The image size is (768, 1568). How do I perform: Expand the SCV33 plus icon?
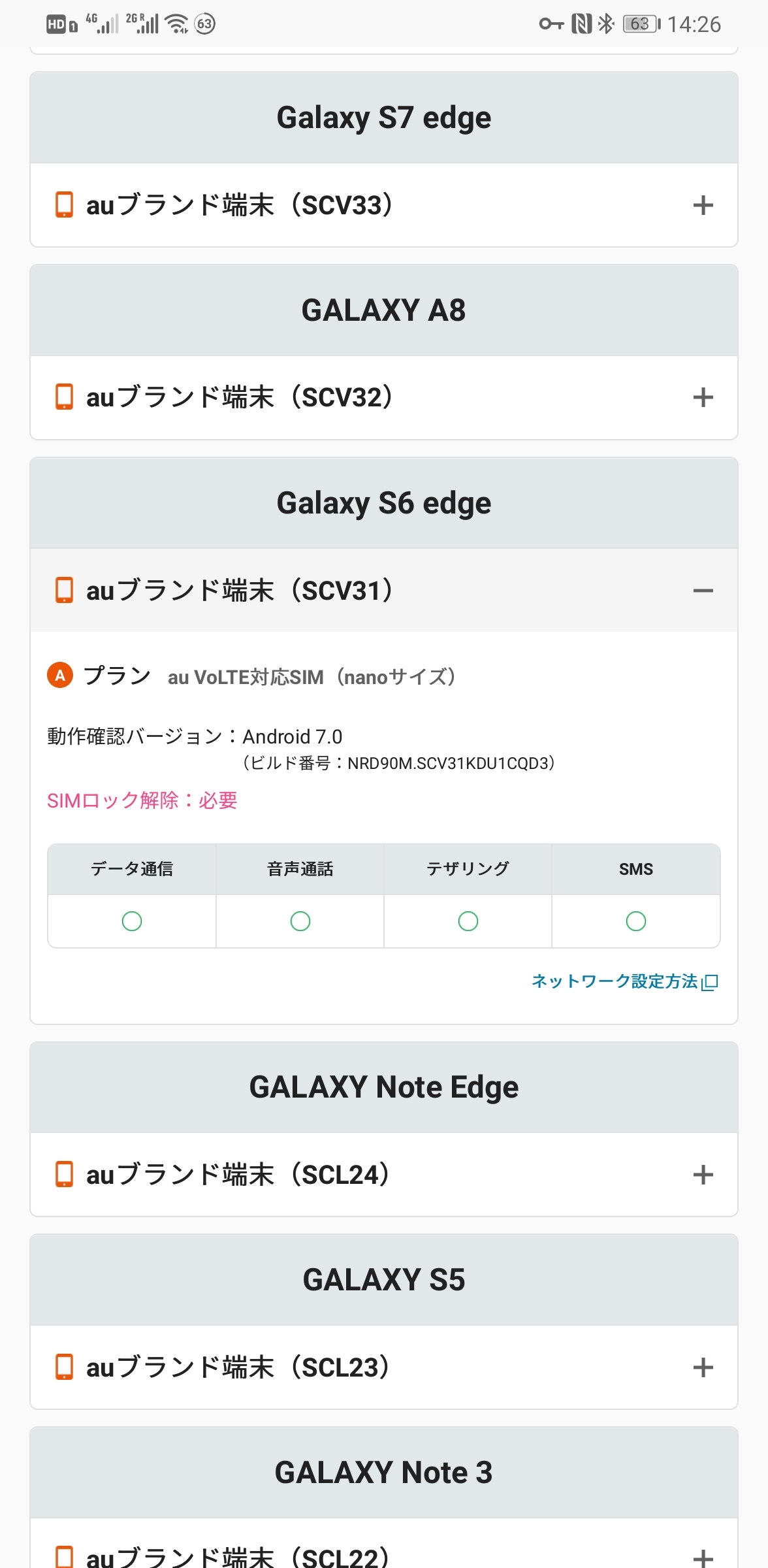[703, 205]
